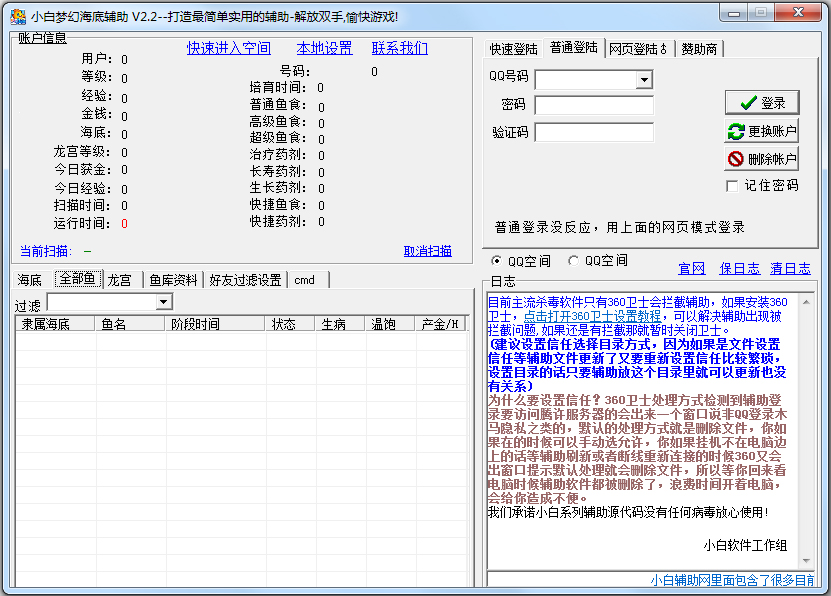Viewport: 831px width, 596px height.
Task: Click the currently selected QQ空间 radio button
Action: pyautogui.click(x=498, y=261)
